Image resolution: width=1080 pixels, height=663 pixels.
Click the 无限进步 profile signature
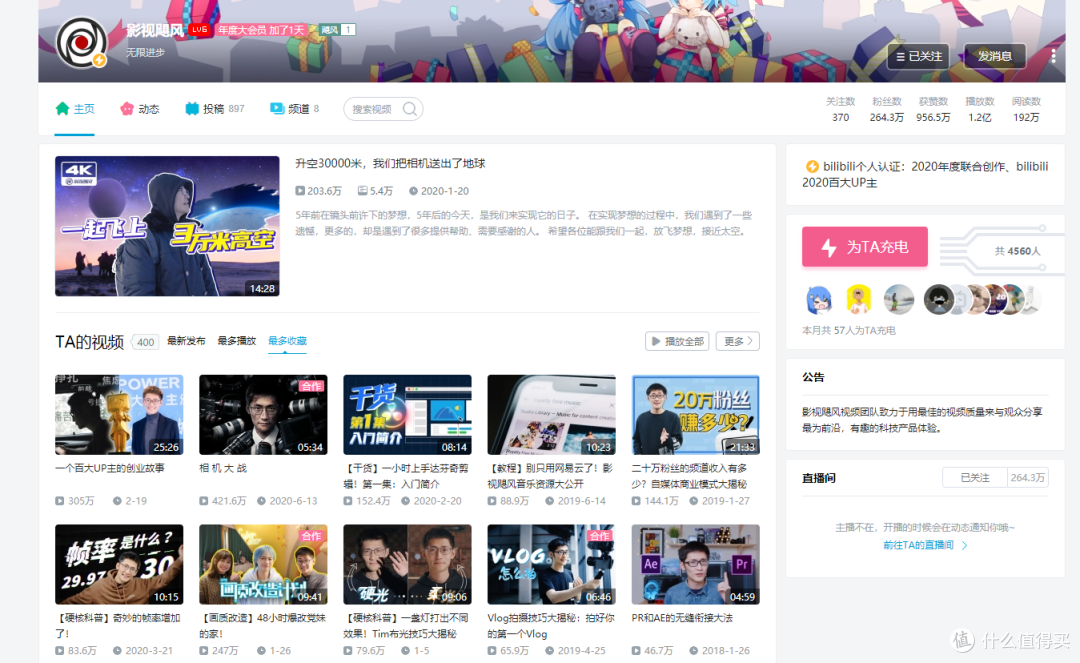click(x=145, y=52)
